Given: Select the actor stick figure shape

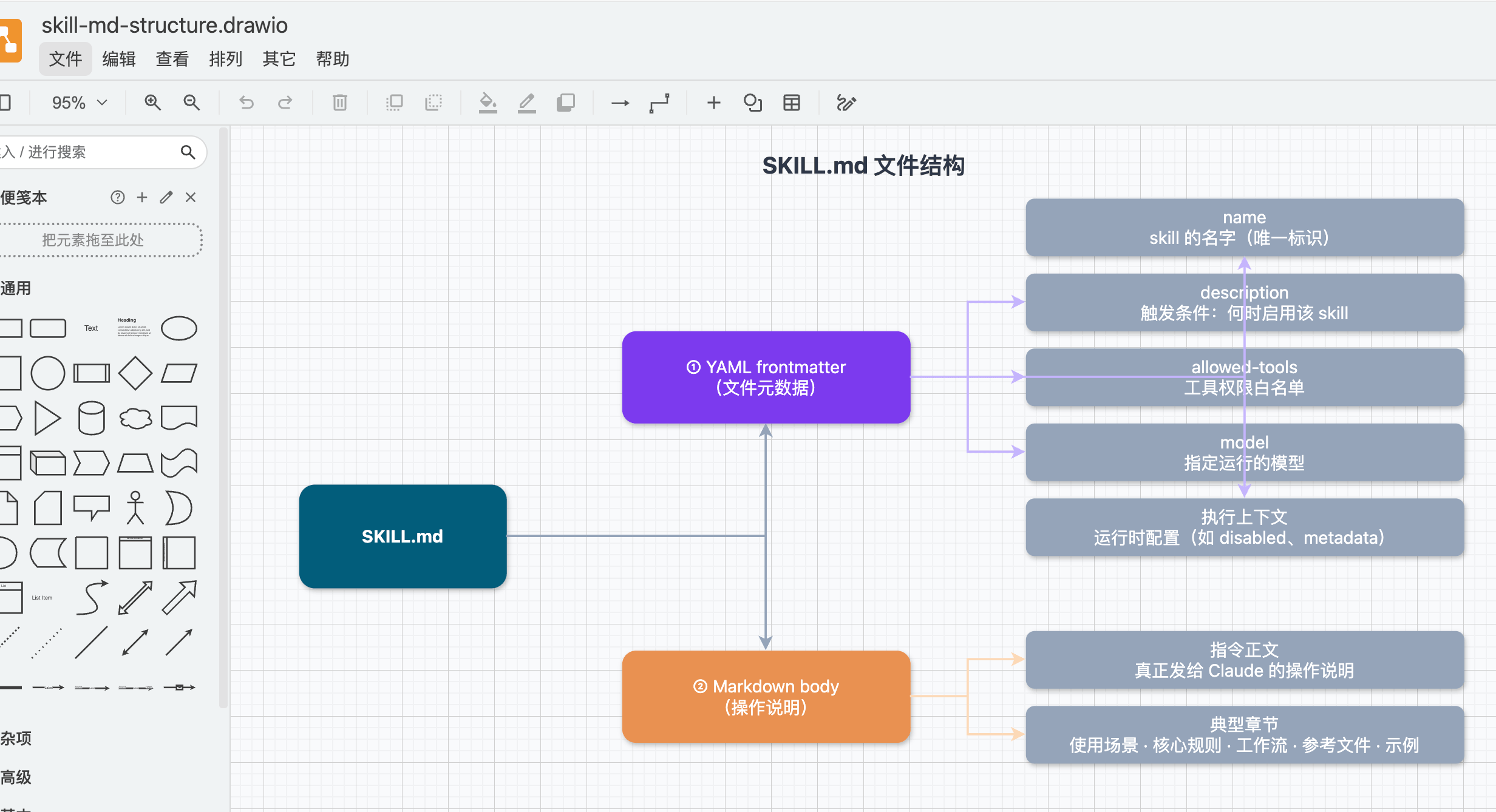Looking at the screenshot, I should pos(135,508).
